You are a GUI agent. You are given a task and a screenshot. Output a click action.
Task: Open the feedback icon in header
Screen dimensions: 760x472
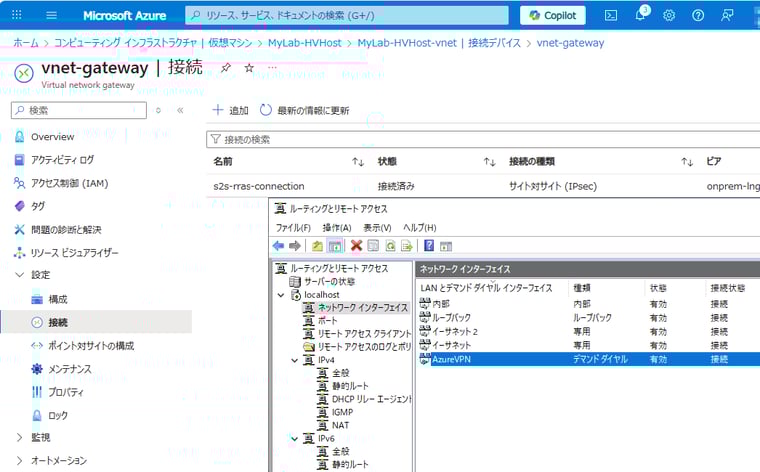[x=727, y=15]
